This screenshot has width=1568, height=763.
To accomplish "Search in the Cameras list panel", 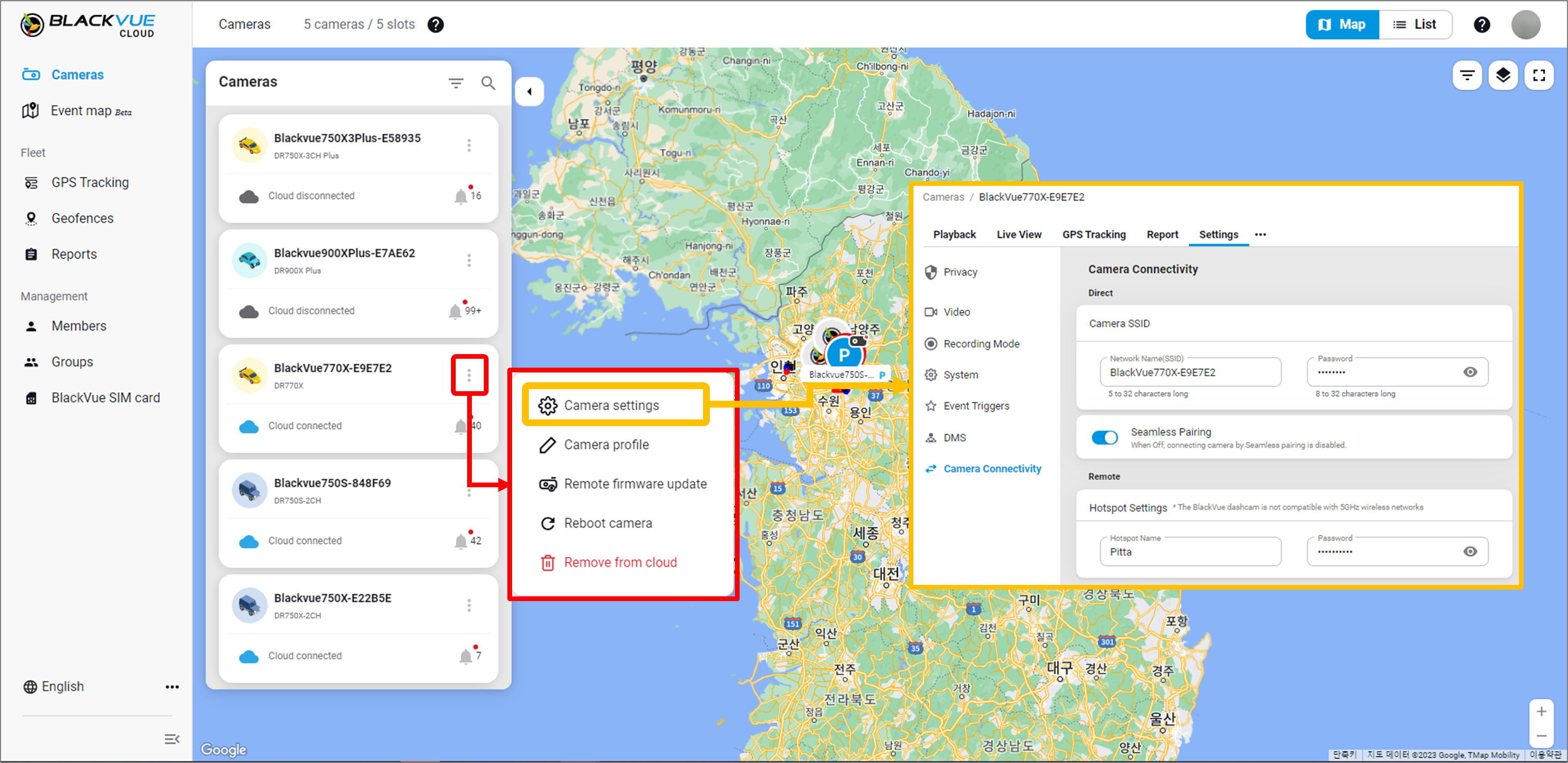I will click(488, 83).
